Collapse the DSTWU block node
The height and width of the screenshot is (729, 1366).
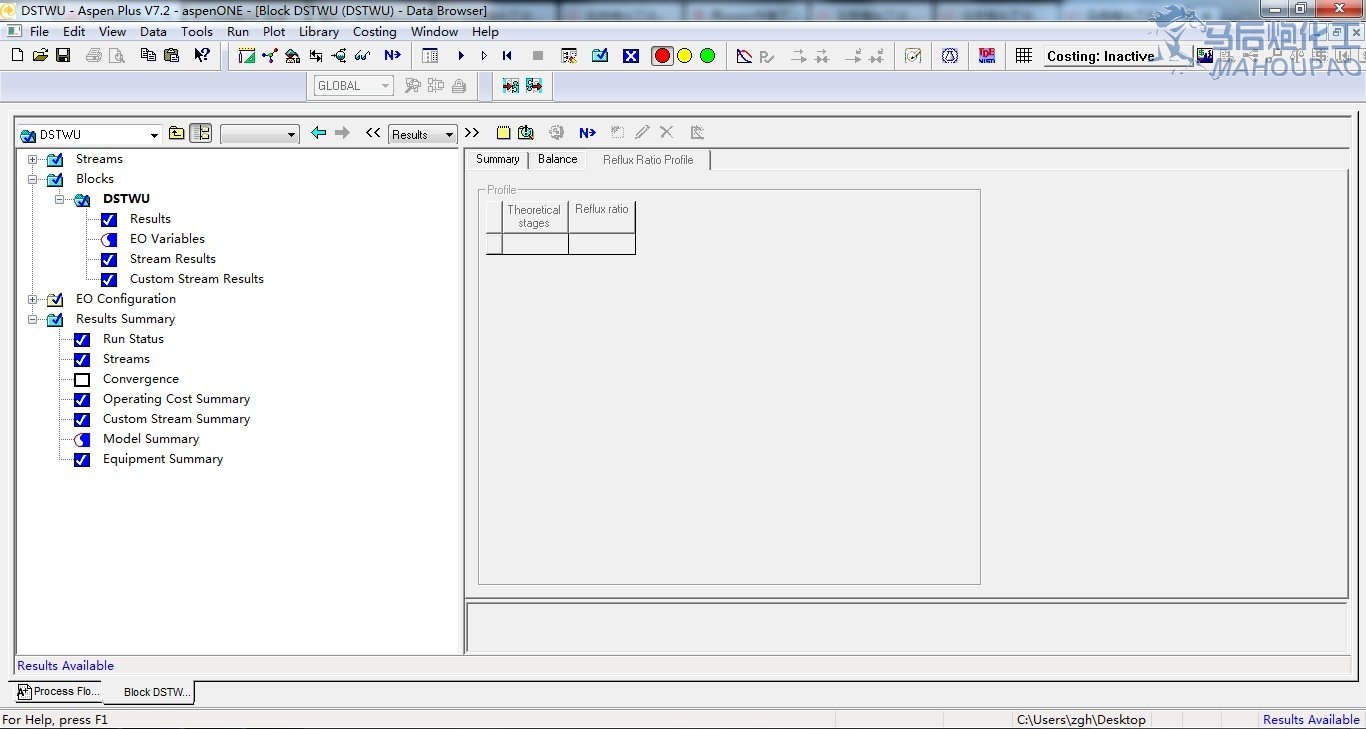point(60,199)
